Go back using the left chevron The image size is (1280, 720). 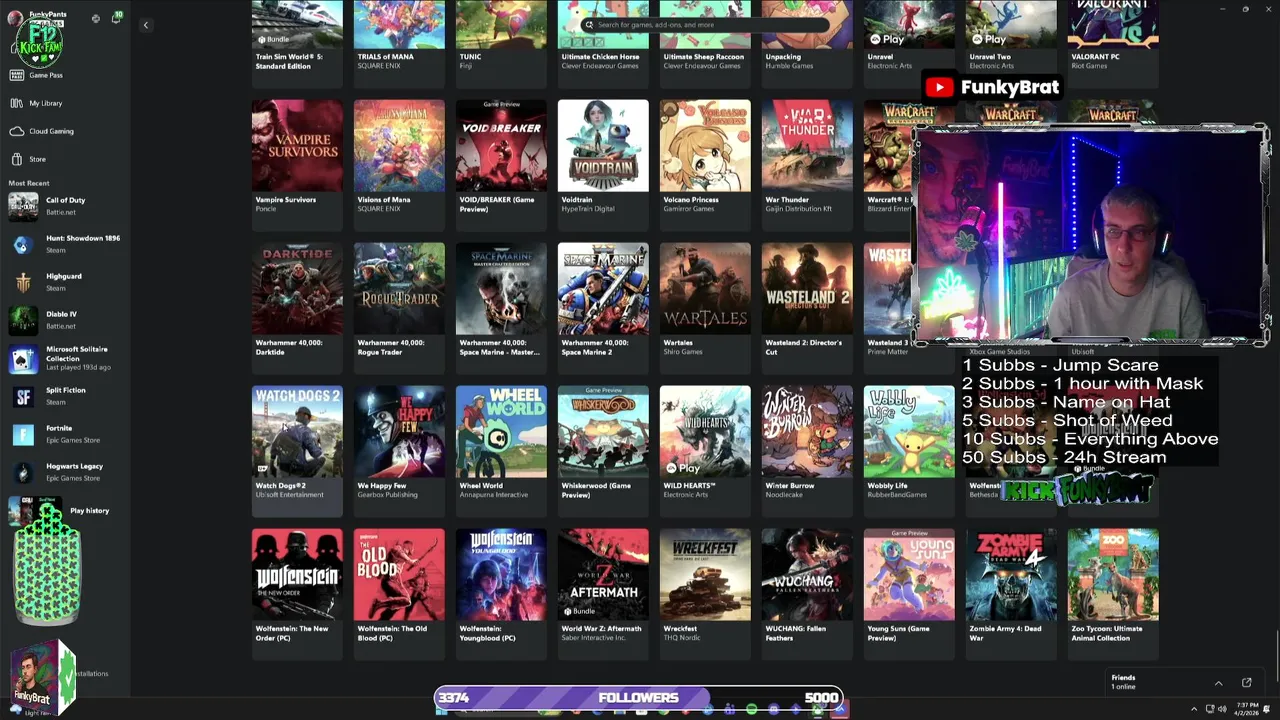tap(145, 25)
